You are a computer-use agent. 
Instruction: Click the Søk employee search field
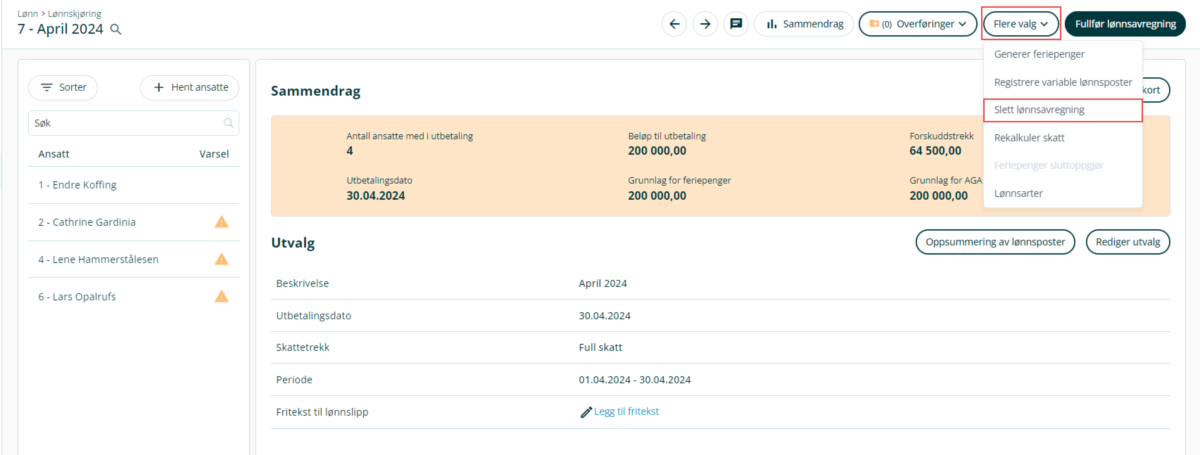tap(125, 123)
